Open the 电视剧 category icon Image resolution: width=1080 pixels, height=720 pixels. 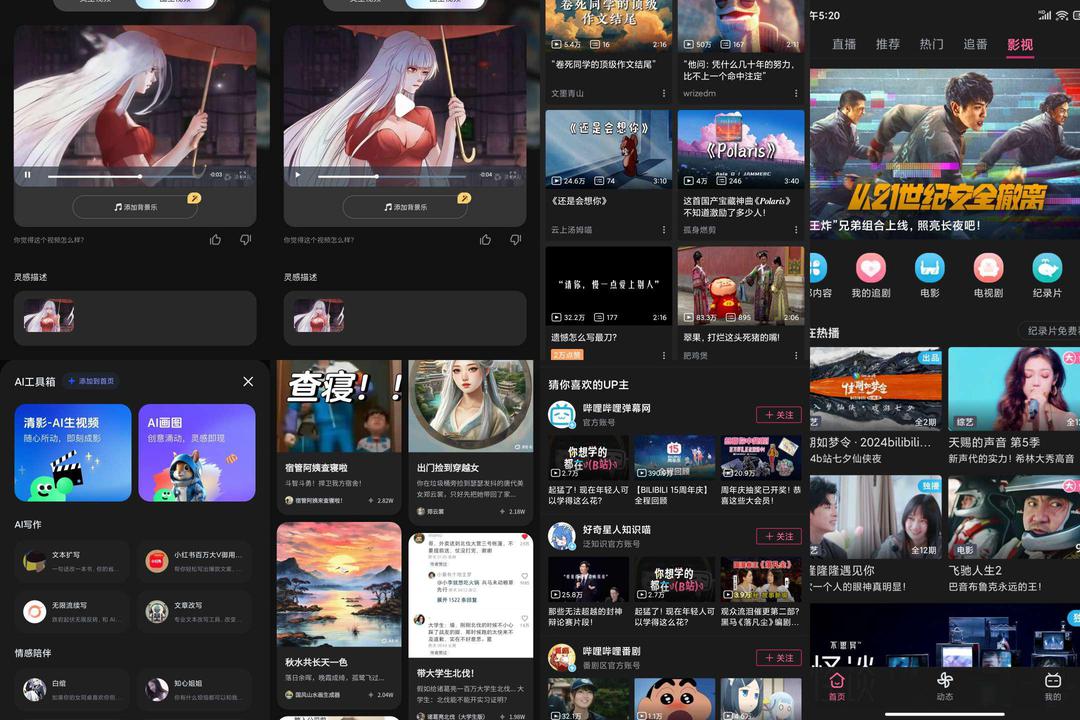coord(988,268)
